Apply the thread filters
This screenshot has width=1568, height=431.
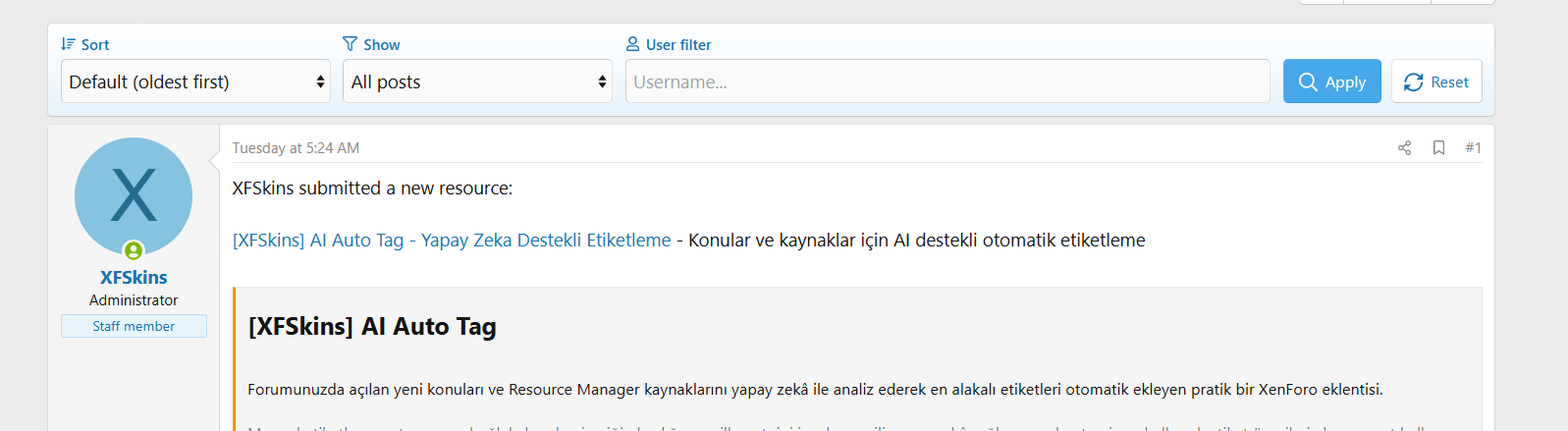1332,81
